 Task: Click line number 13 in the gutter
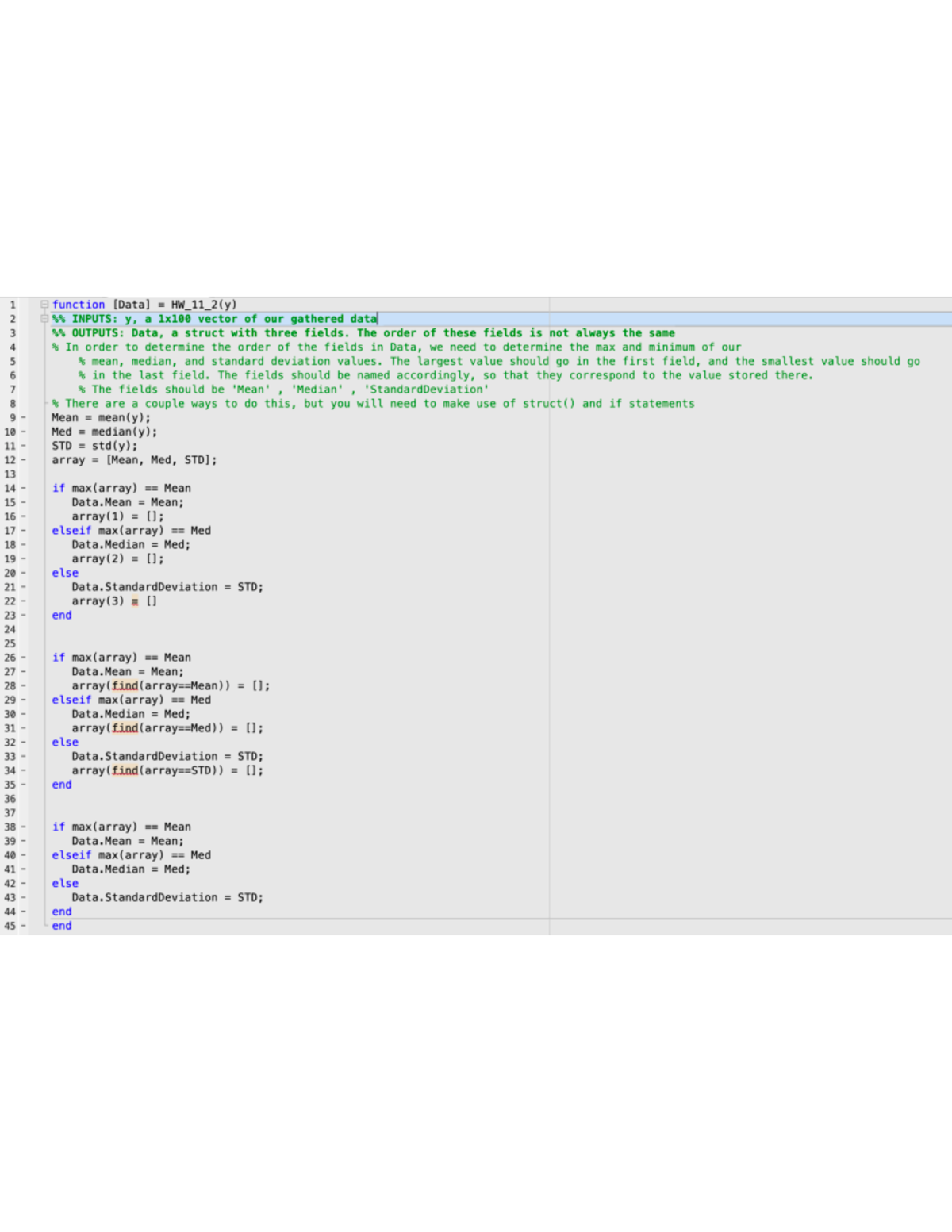point(10,474)
